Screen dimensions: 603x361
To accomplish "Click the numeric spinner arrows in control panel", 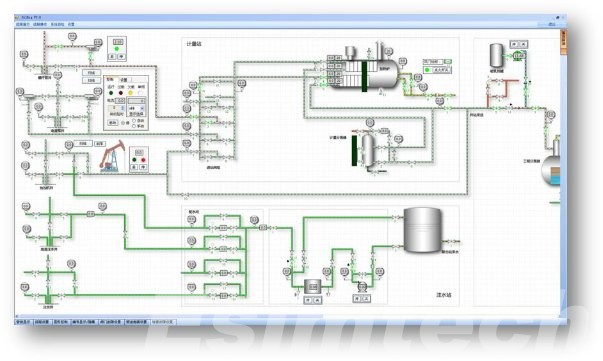I will click(x=123, y=108).
